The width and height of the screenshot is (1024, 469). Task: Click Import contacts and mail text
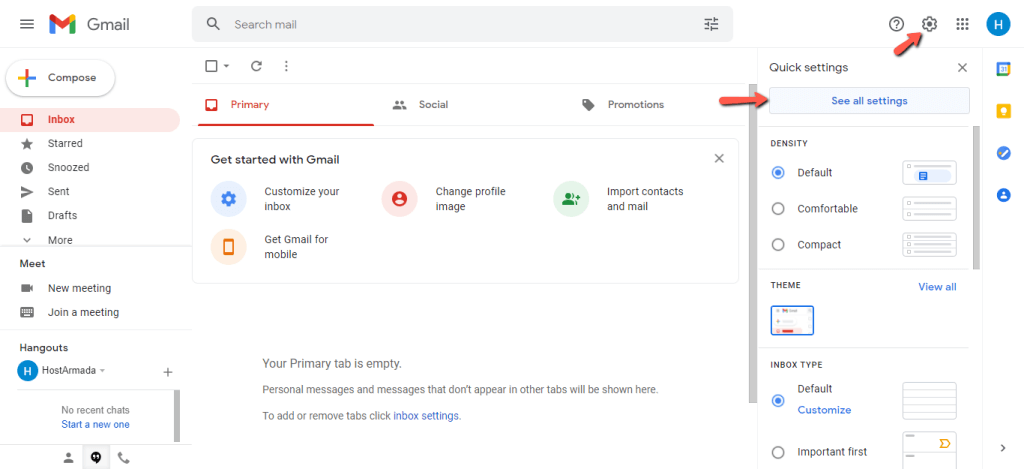coord(645,199)
